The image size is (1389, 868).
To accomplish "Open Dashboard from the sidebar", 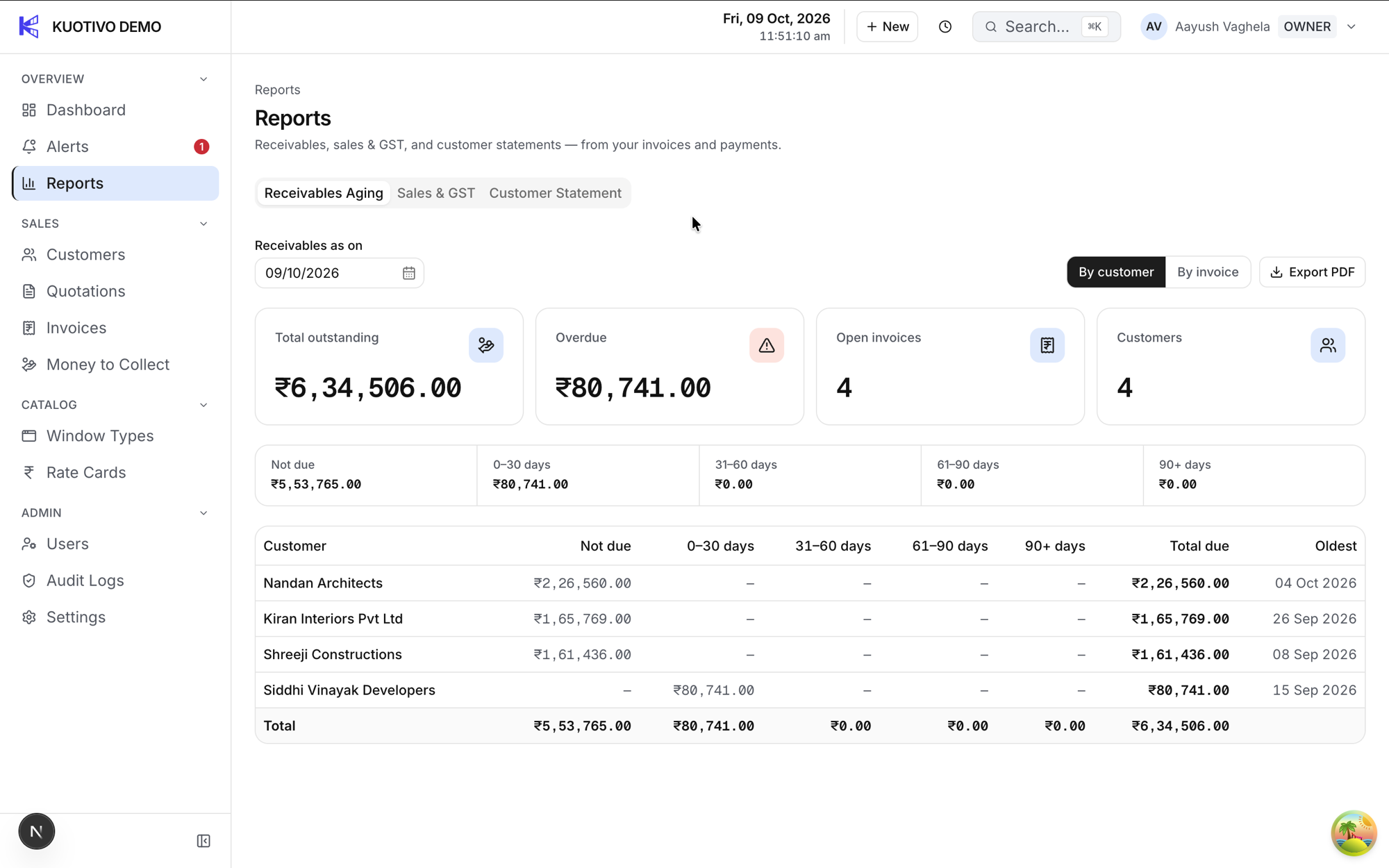I will point(115,110).
